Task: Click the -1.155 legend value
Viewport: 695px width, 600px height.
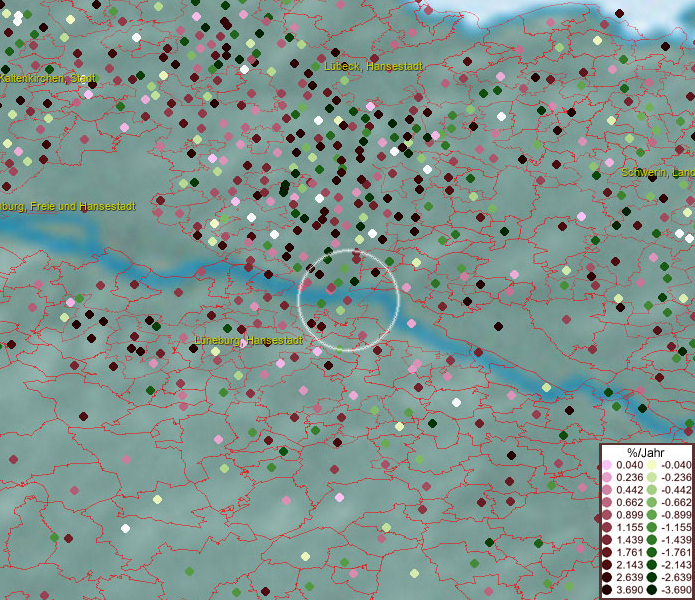Action: [676, 527]
